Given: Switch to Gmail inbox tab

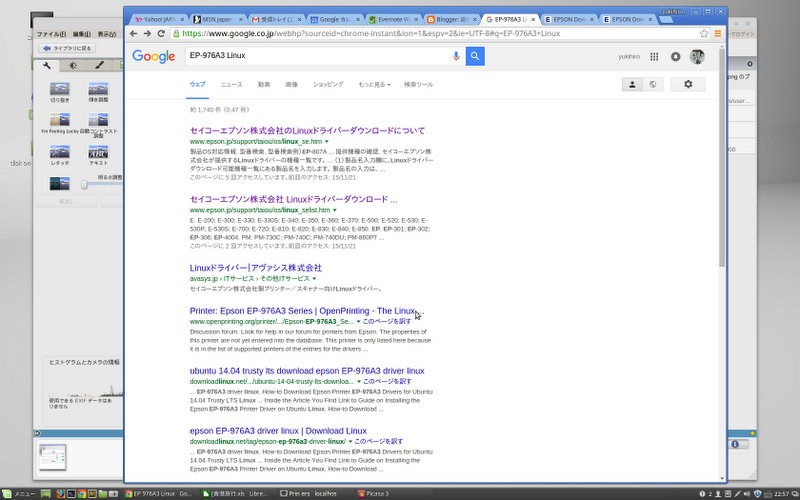Looking at the screenshot, I should click(276, 19).
